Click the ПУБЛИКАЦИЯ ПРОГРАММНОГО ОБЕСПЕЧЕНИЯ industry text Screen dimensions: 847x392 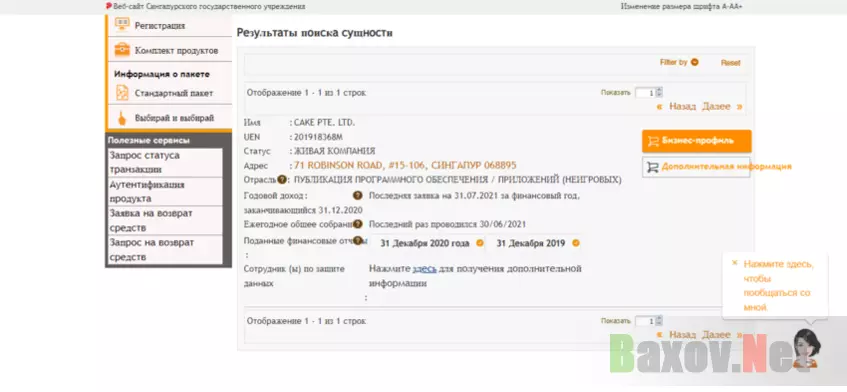pos(457,180)
